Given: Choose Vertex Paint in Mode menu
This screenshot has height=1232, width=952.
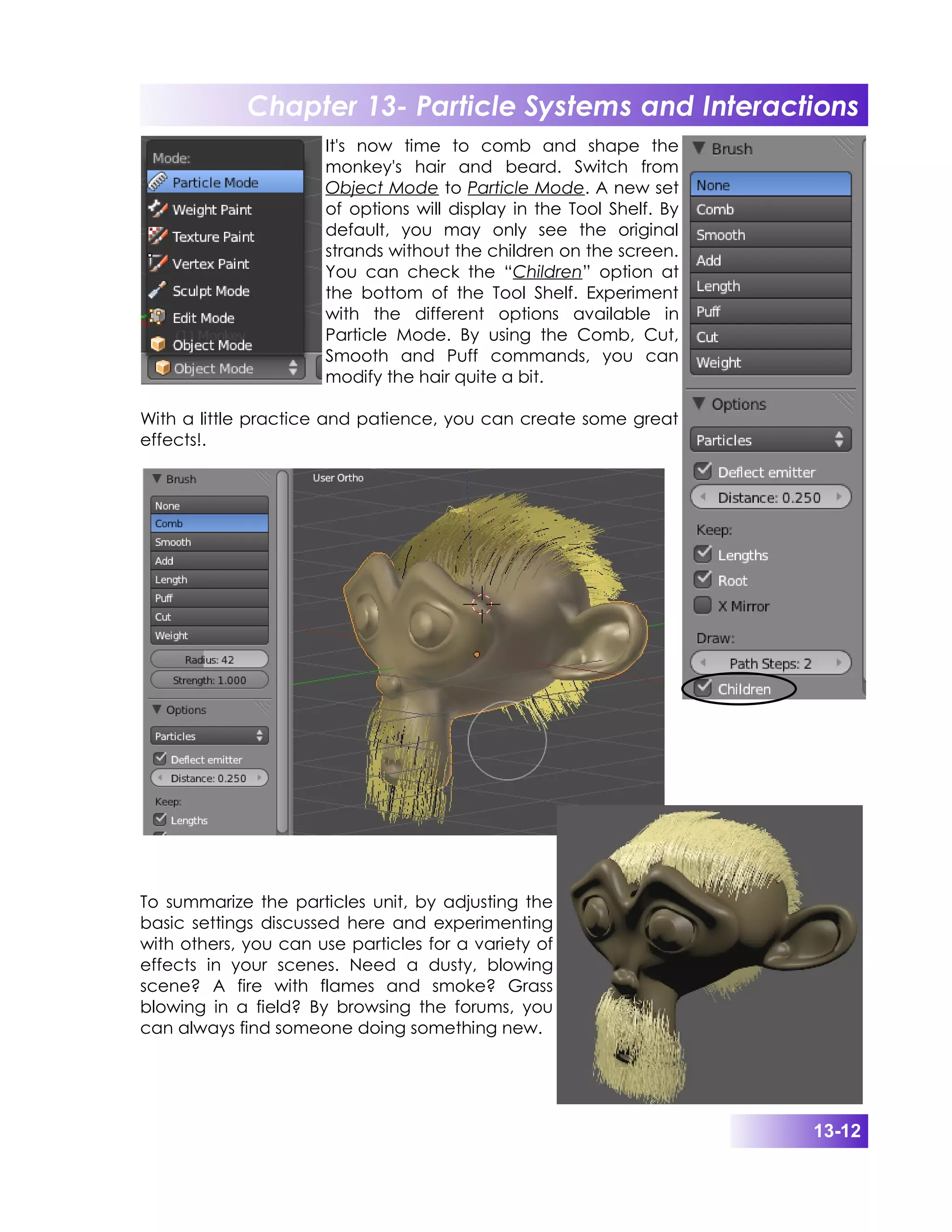Looking at the screenshot, I should (x=225, y=264).
